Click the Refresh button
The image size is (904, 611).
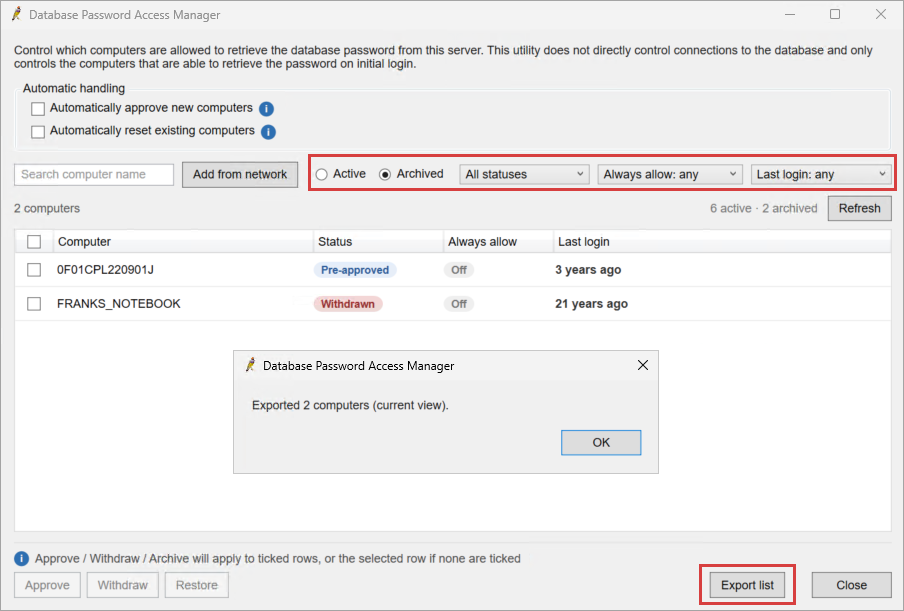click(859, 209)
